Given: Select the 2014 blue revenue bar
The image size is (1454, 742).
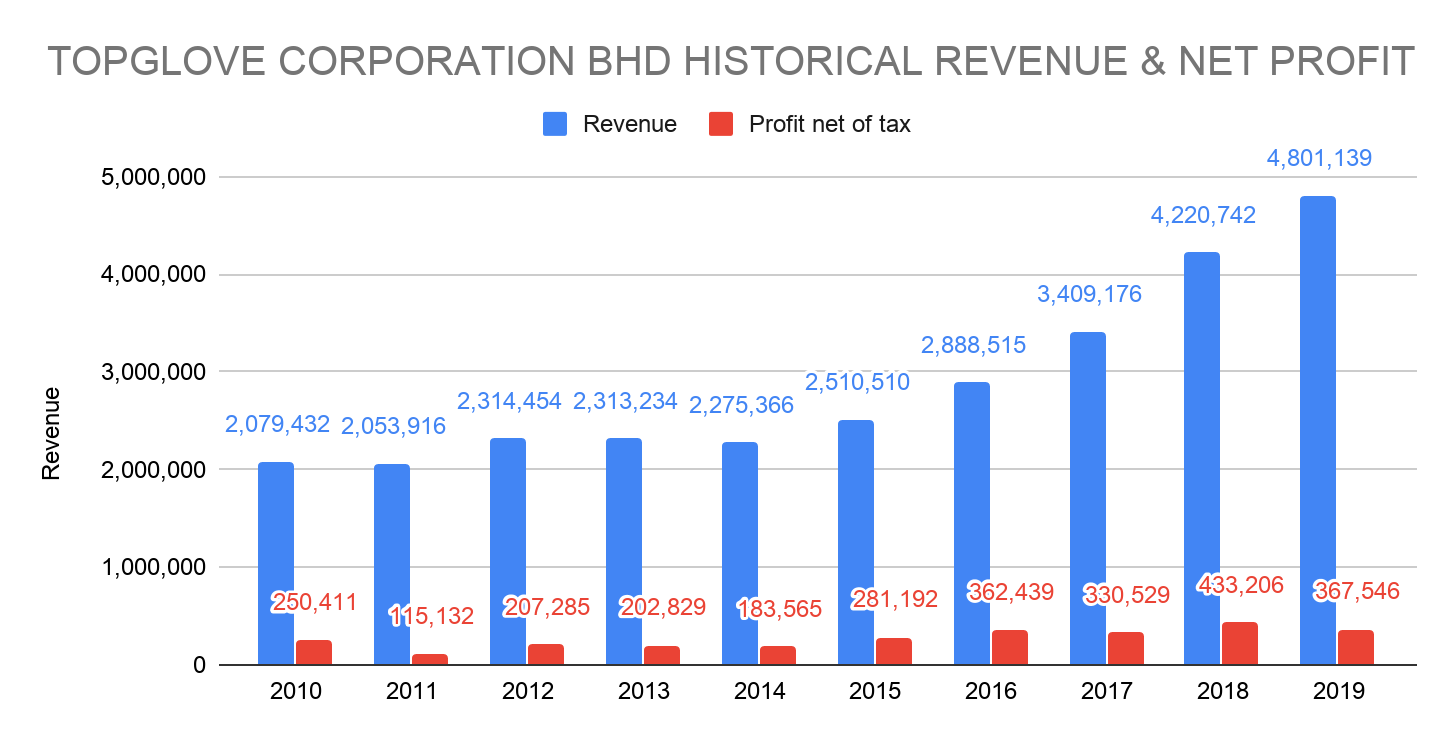Looking at the screenshot, I should (x=740, y=554).
